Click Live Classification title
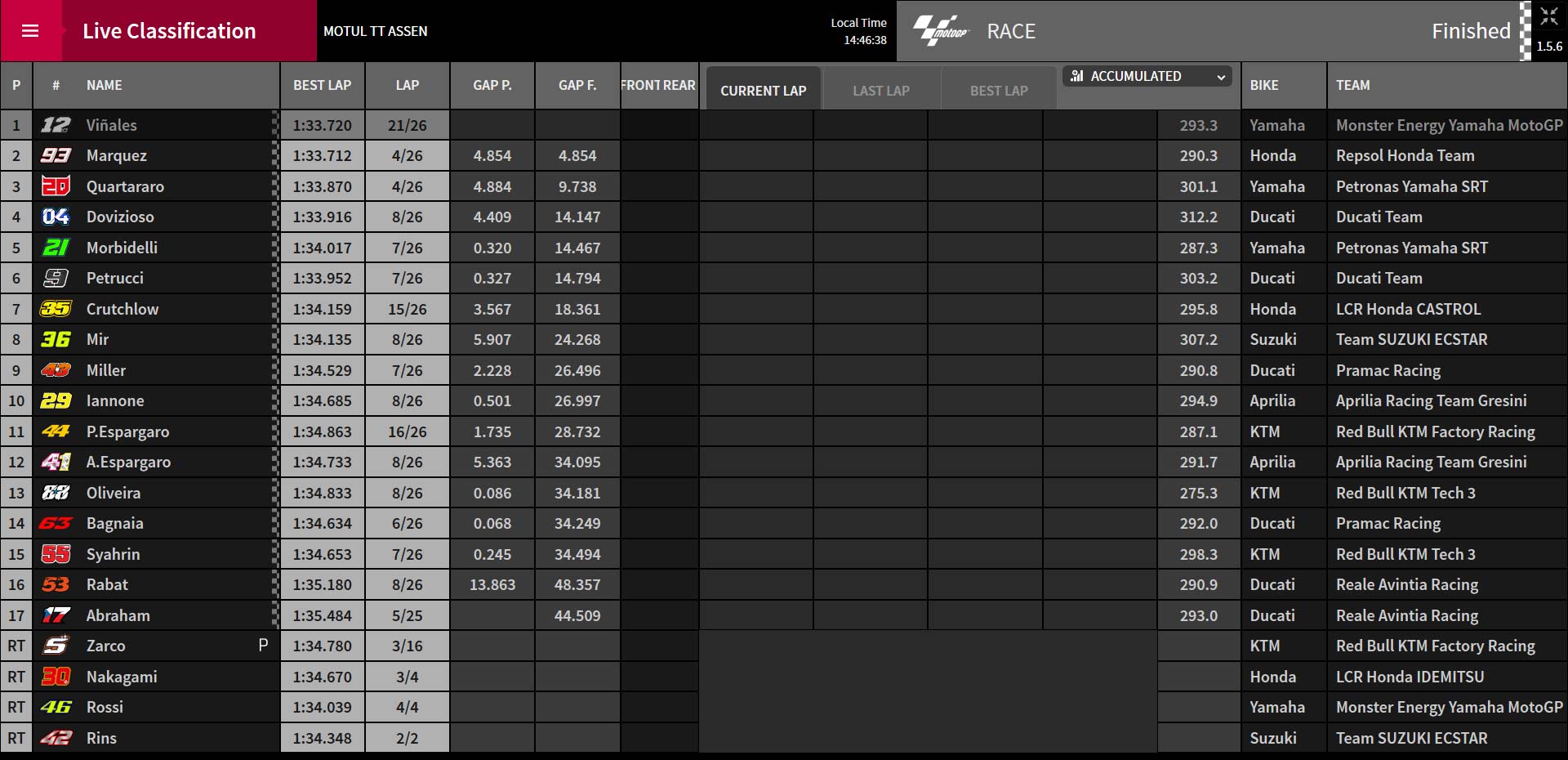This screenshot has height=760, width=1568. coord(169,31)
